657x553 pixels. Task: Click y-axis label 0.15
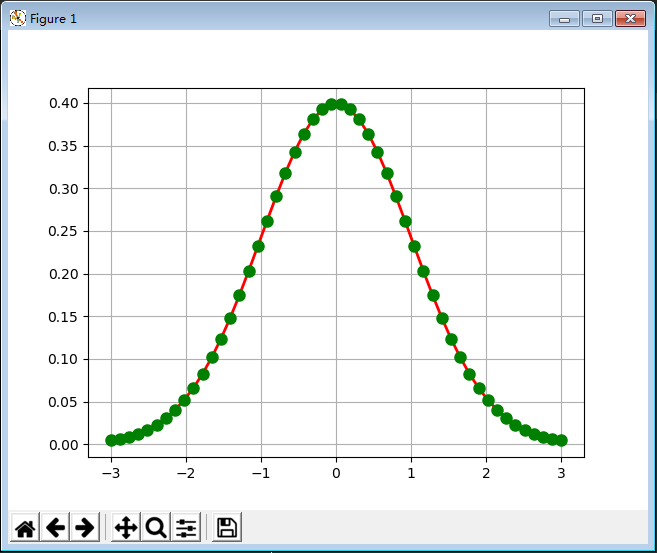coord(63,317)
